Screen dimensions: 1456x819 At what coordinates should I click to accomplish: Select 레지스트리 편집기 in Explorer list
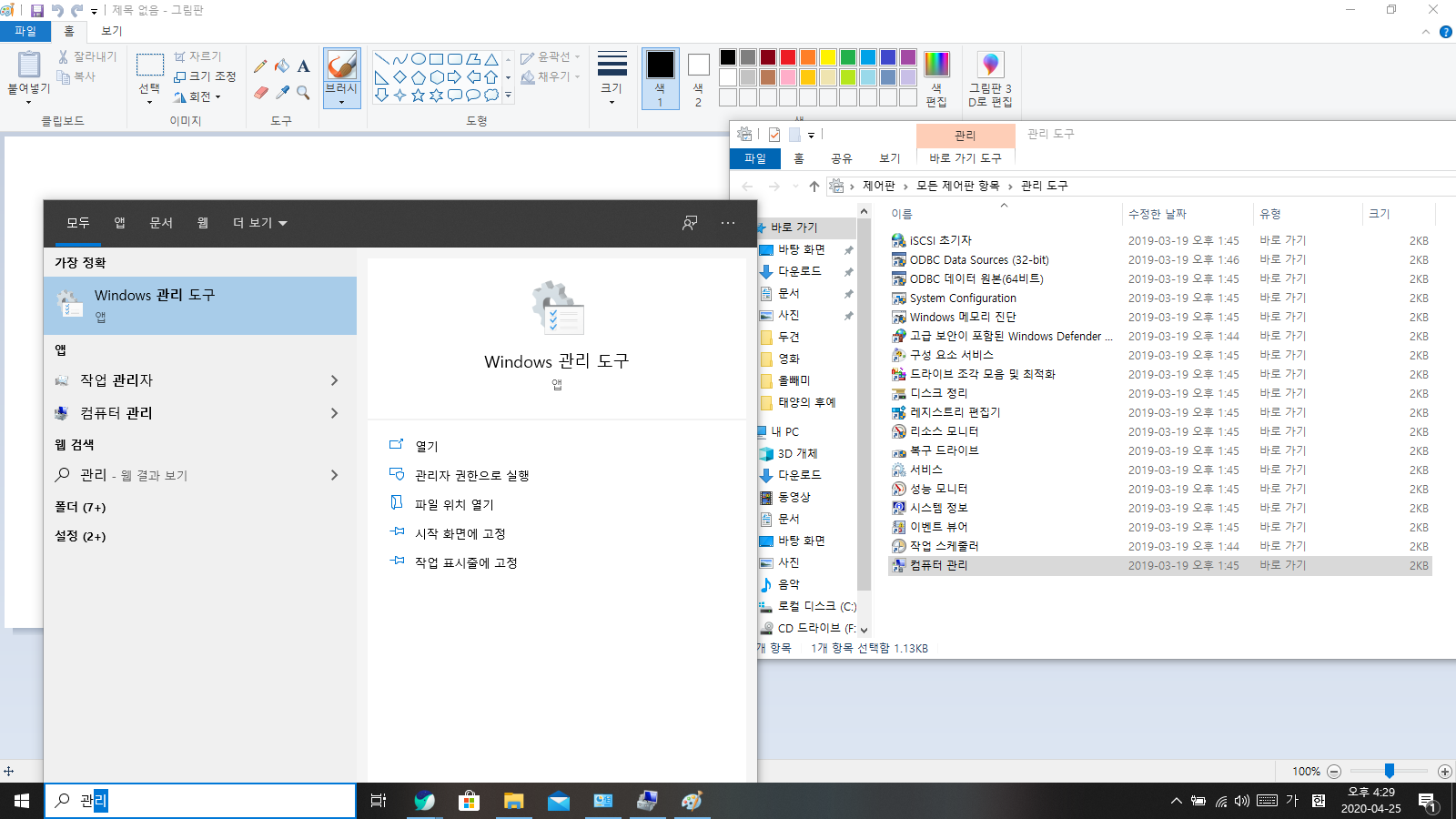click(955, 412)
